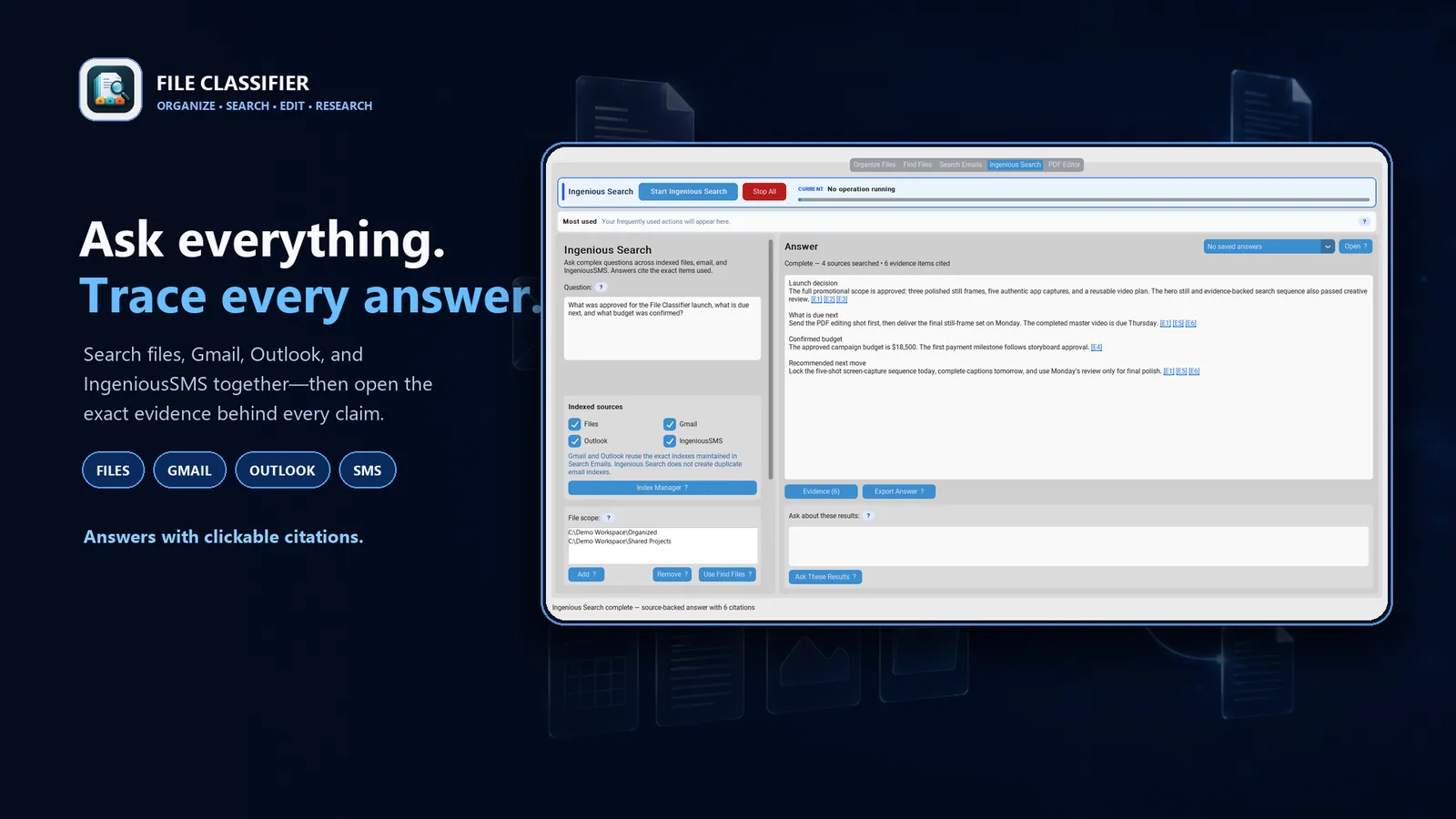The width and height of the screenshot is (1456, 819).
Task: Click 'Ingenious Search complete' status bar text
Action: [x=653, y=608]
